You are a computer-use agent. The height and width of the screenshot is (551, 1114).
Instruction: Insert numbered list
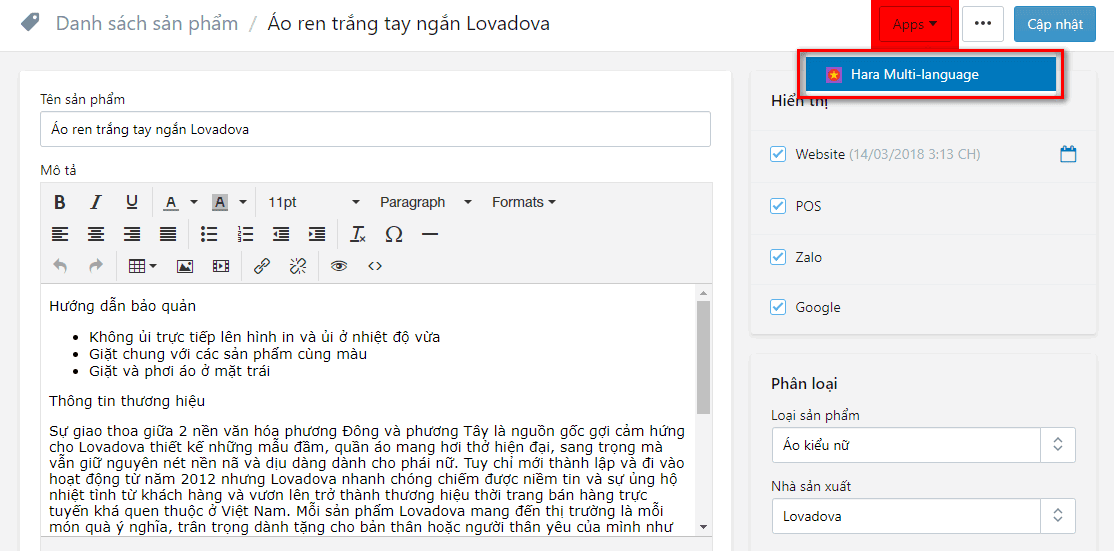(245, 234)
